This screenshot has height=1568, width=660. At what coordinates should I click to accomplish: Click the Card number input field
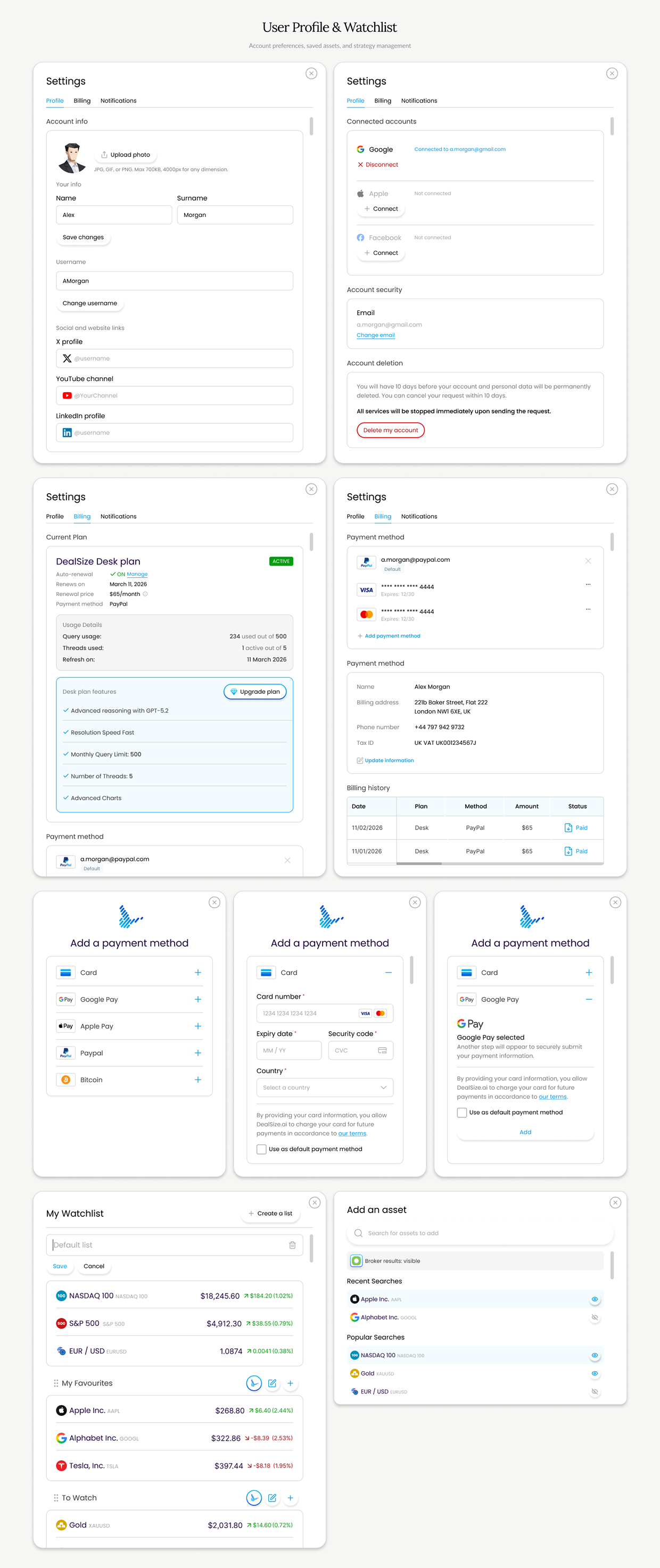coord(325,1013)
